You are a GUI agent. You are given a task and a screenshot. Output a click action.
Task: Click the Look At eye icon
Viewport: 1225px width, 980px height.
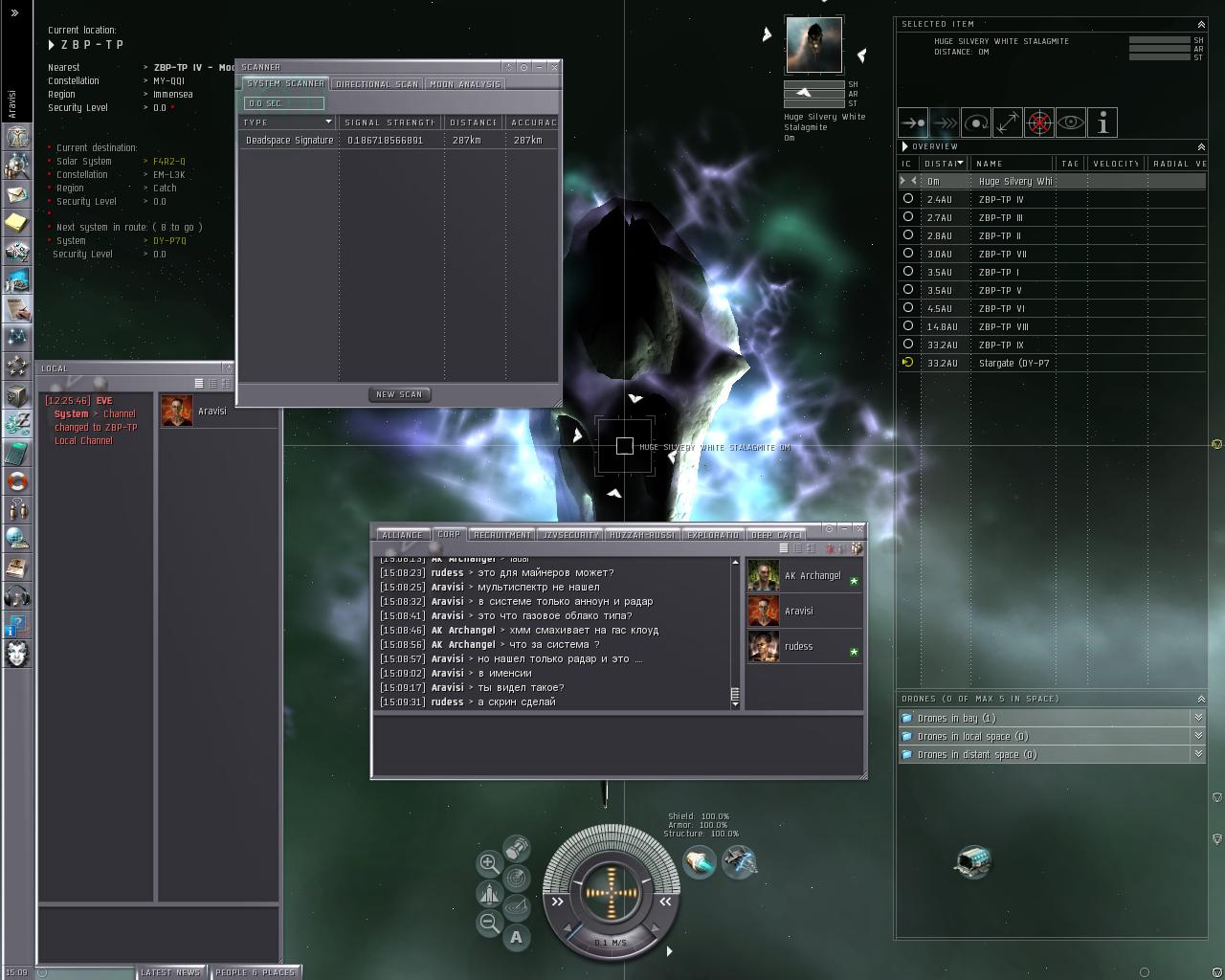click(x=1071, y=122)
